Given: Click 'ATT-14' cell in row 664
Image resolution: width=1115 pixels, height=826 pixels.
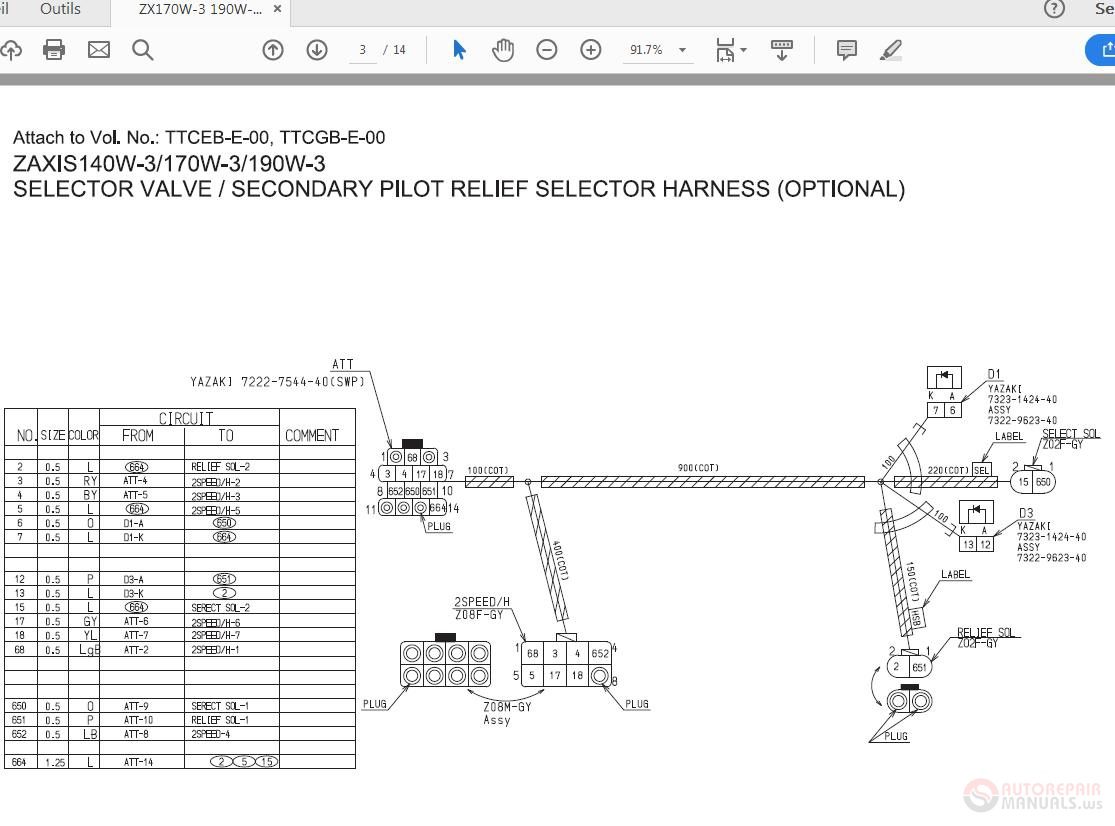Looking at the screenshot, I should (x=138, y=762).
